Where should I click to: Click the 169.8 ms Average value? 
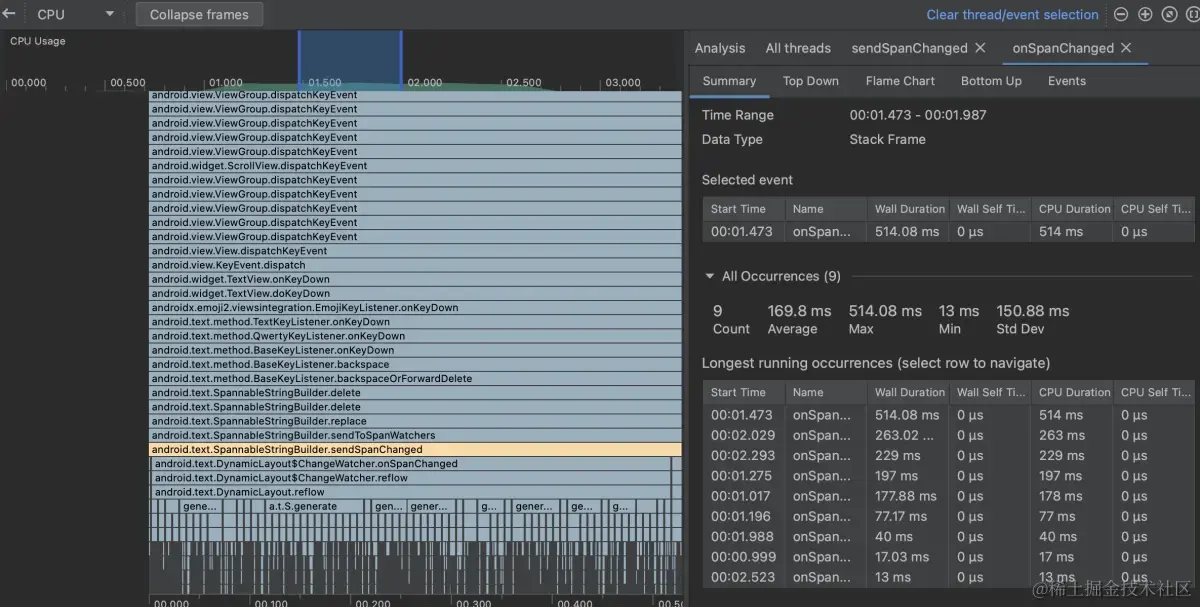(799, 311)
